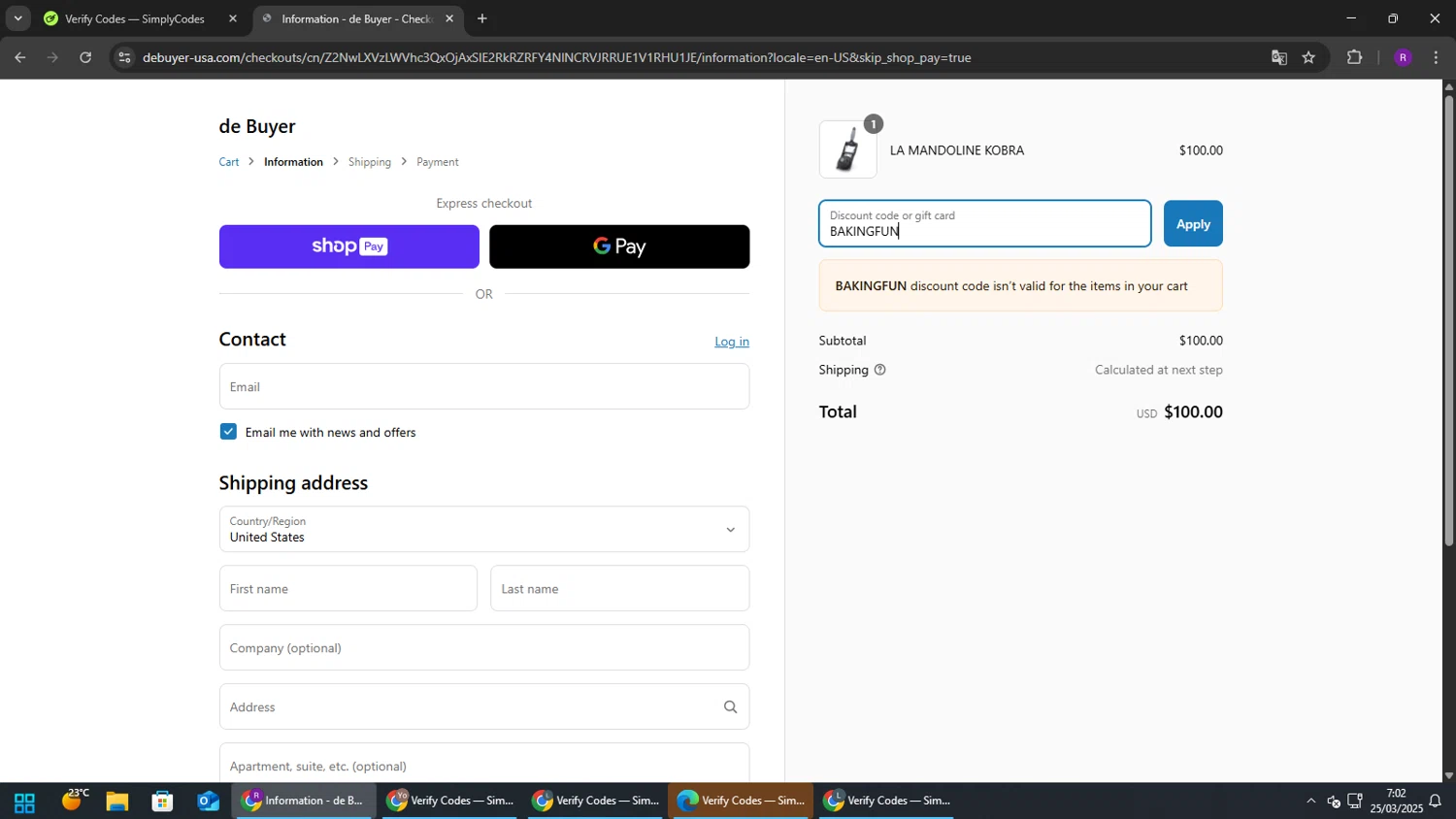This screenshot has height=819, width=1456.
Task: Open the Windows Start menu
Action: [x=24, y=802]
